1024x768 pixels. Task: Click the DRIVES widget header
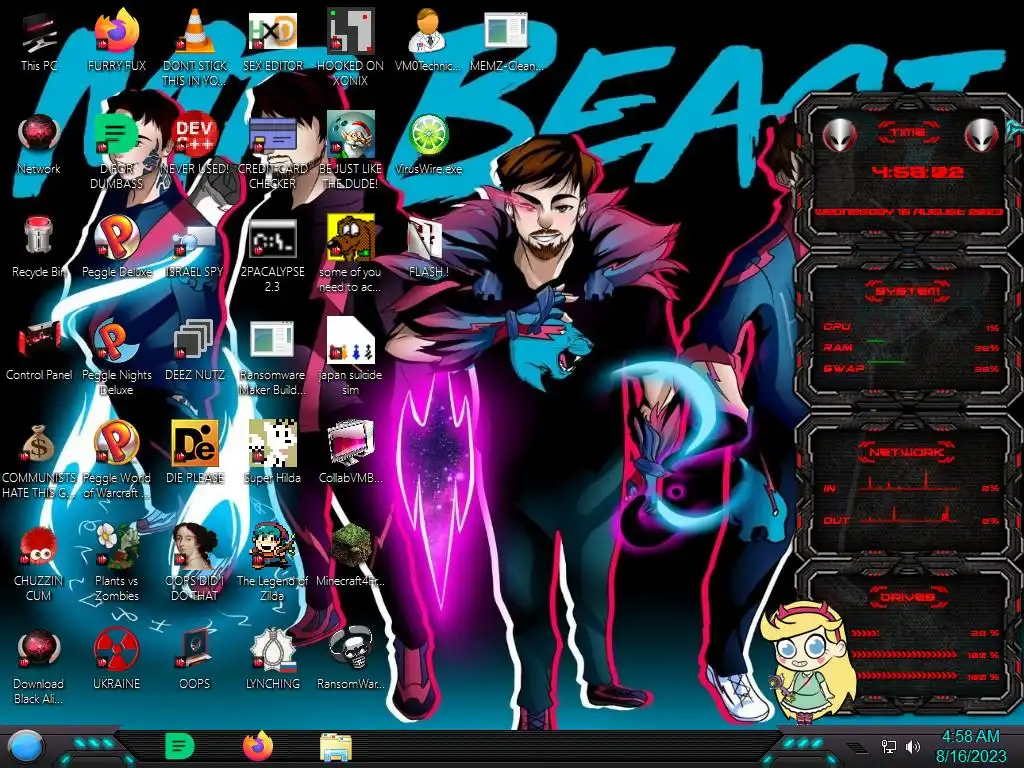pyautogui.click(x=908, y=597)
